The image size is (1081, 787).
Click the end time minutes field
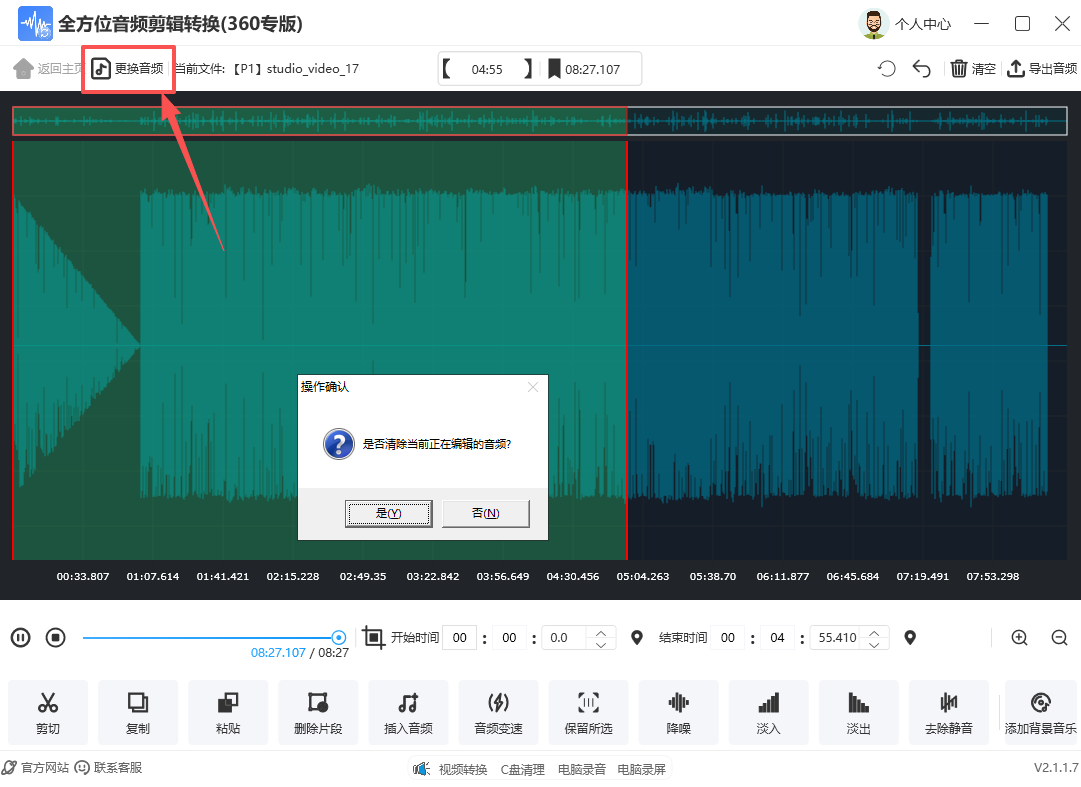(x=777, y=638)
